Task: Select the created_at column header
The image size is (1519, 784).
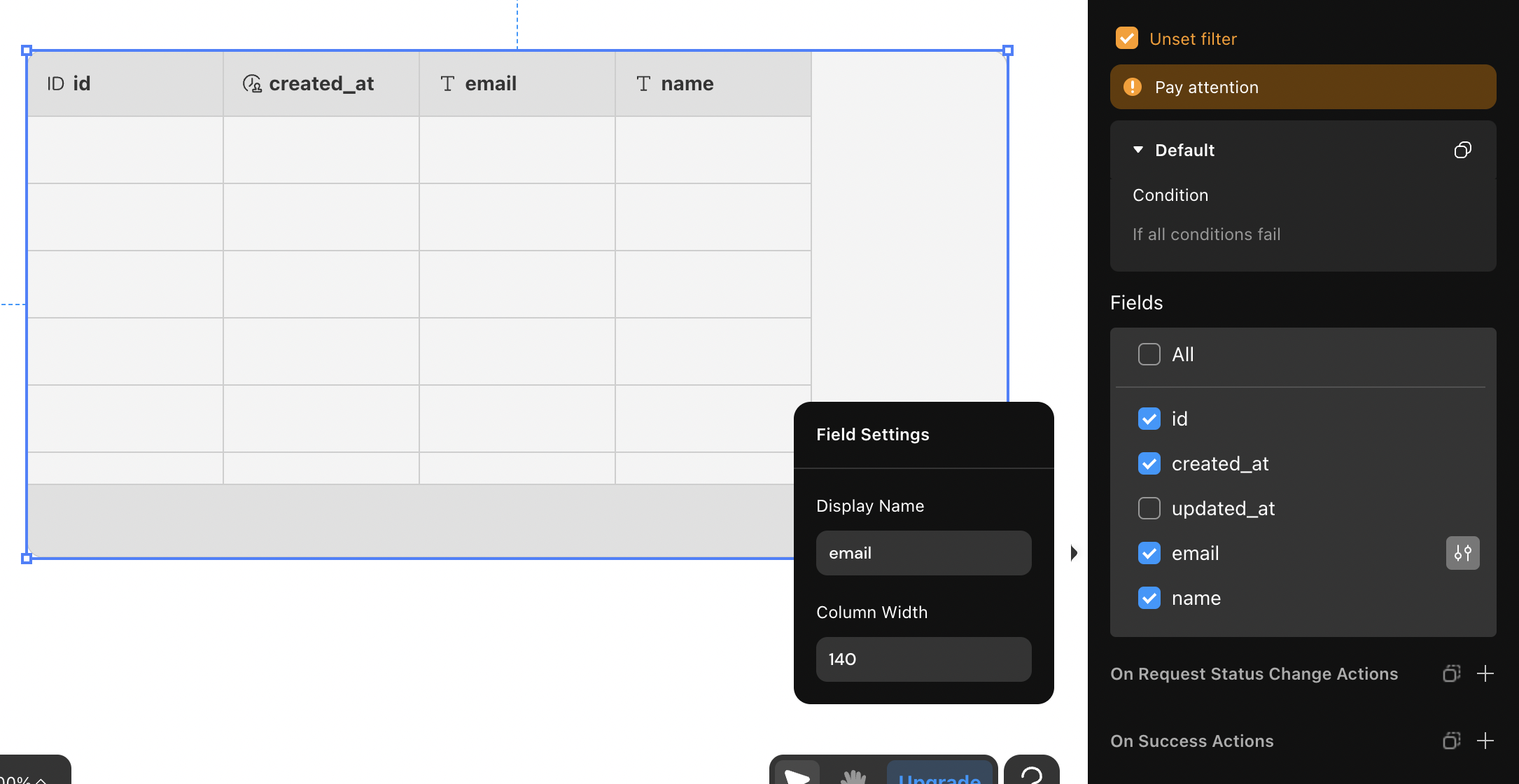Action: 321,84
